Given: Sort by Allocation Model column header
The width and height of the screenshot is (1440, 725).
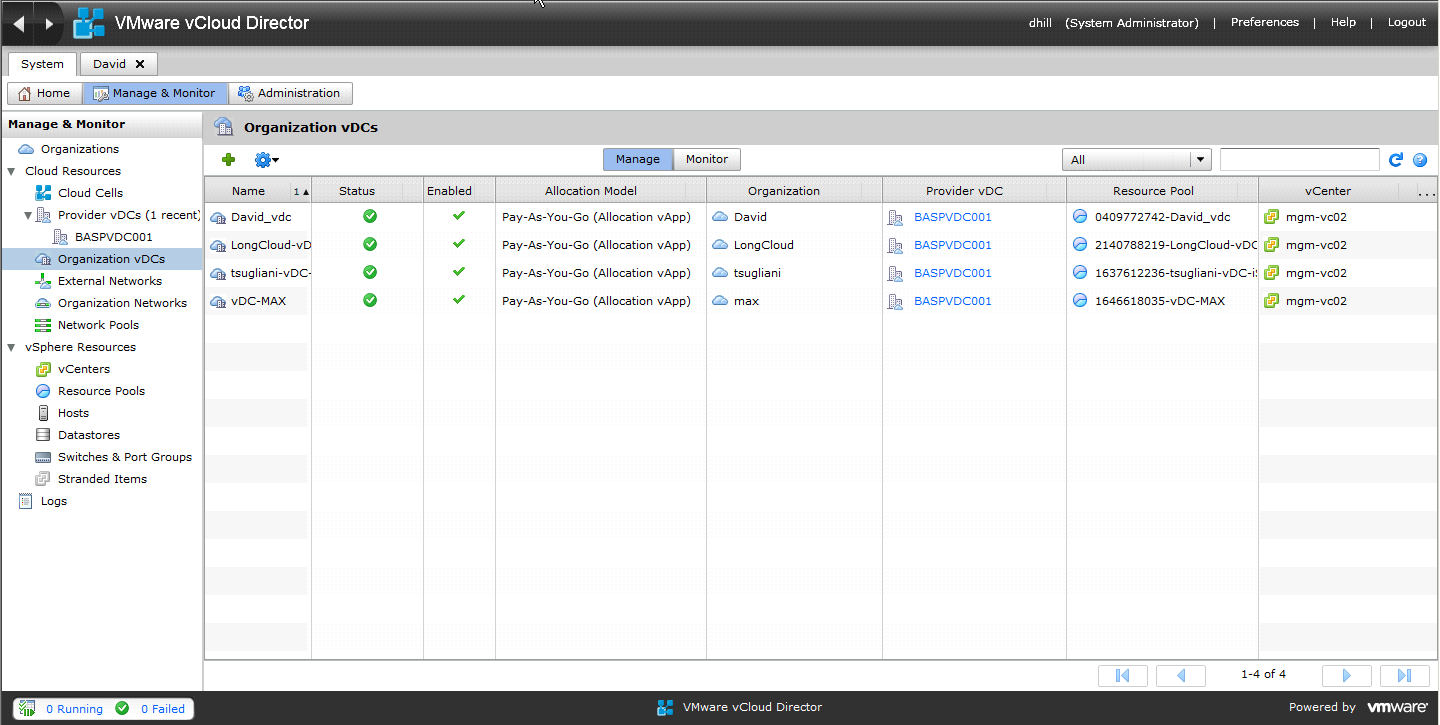Looking at the screenshot, I should (591, 191).
